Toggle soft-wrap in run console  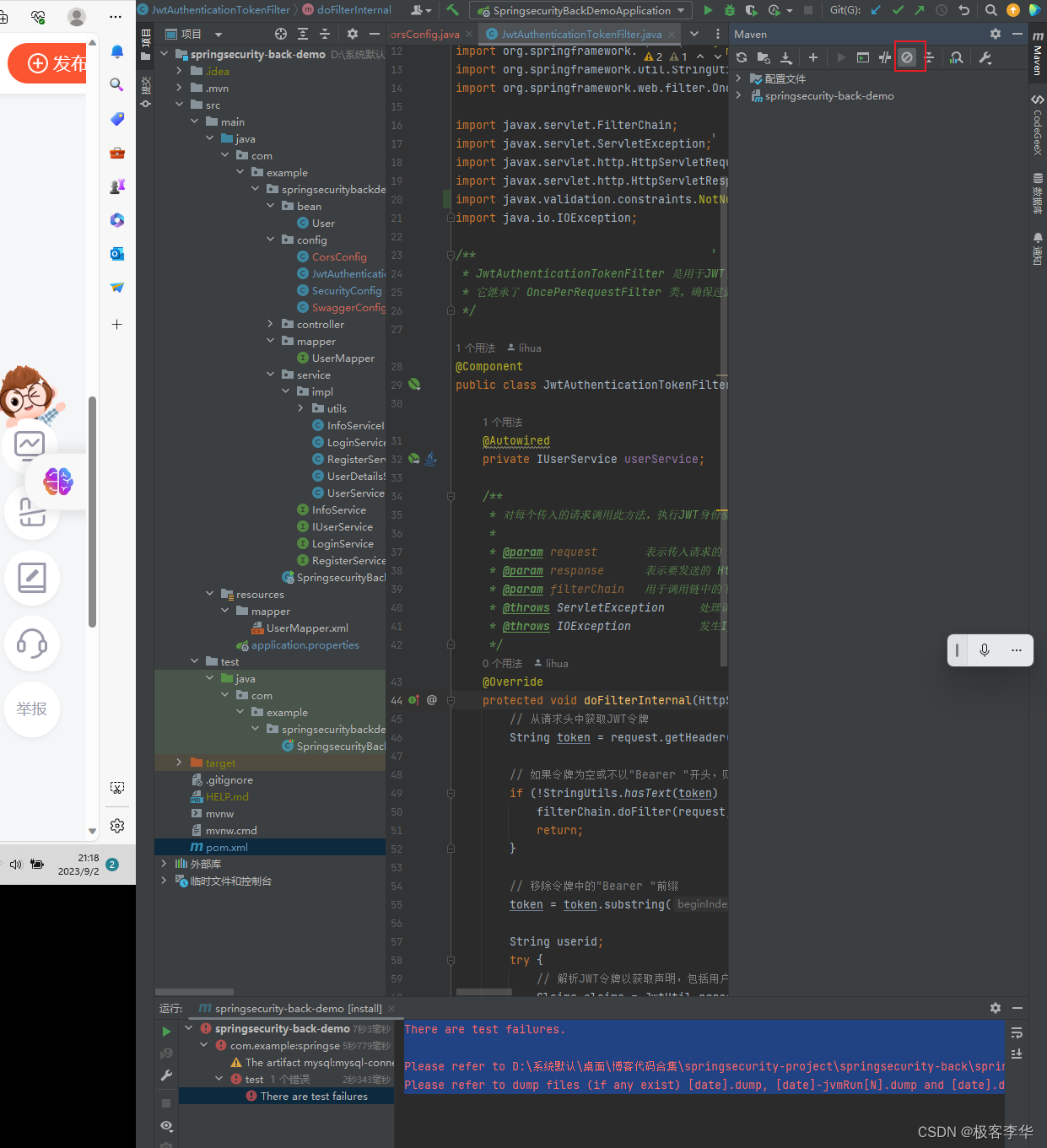click(1017, 1032)
